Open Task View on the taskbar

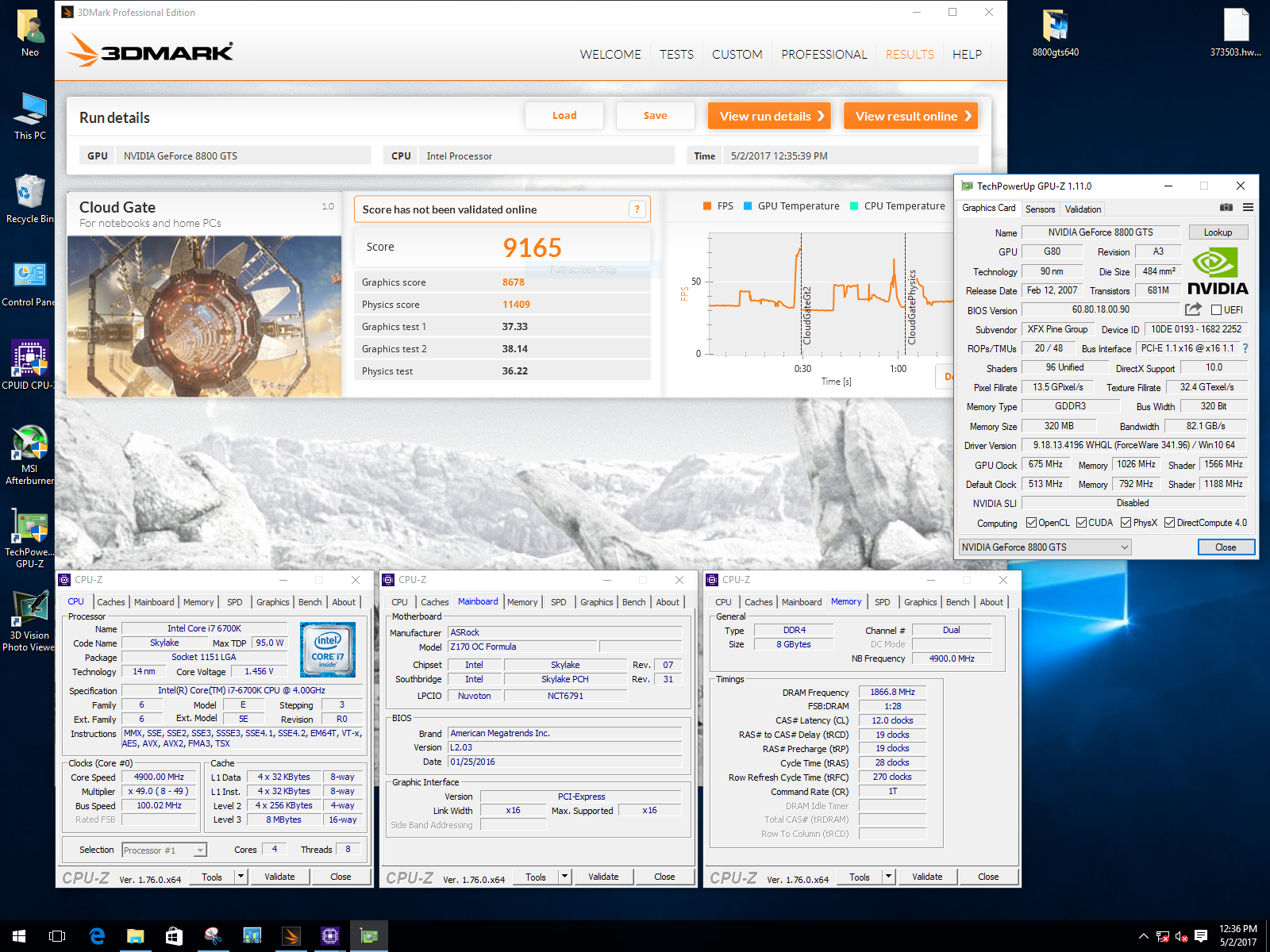pos(57,936)
